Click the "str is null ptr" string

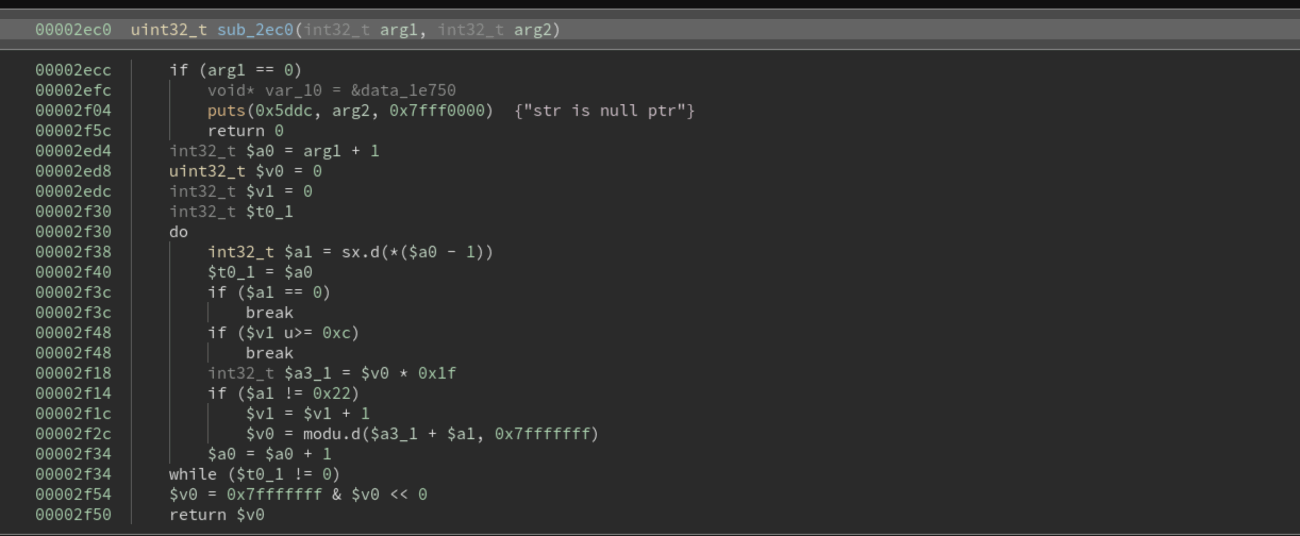[x=605, y=111]
